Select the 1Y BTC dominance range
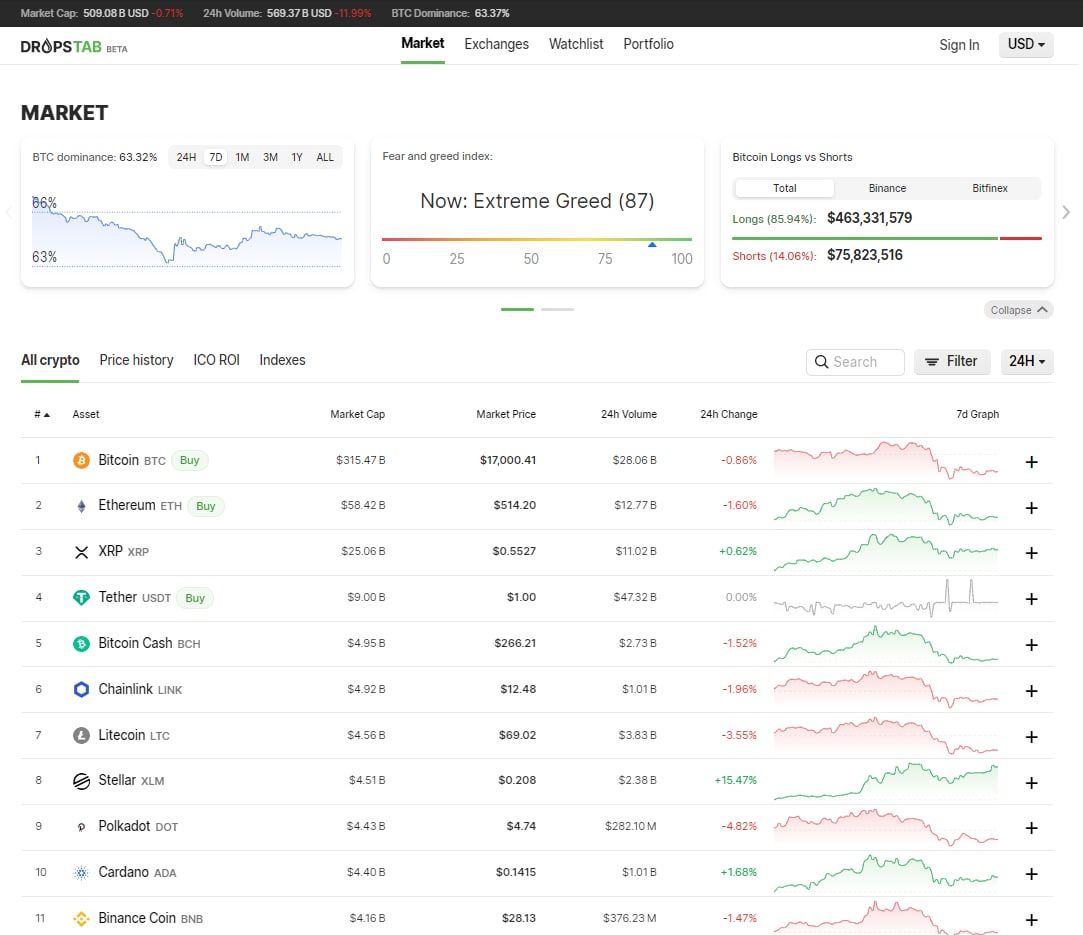Viewport: 1083px width, 935px height. point(297,157)
